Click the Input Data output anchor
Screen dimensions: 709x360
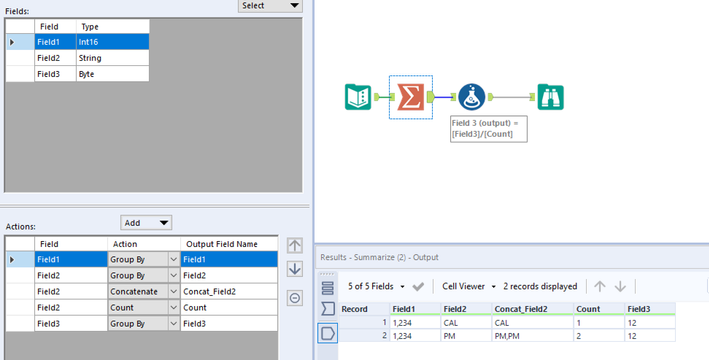pyautogui.click(x=377, y=97)
